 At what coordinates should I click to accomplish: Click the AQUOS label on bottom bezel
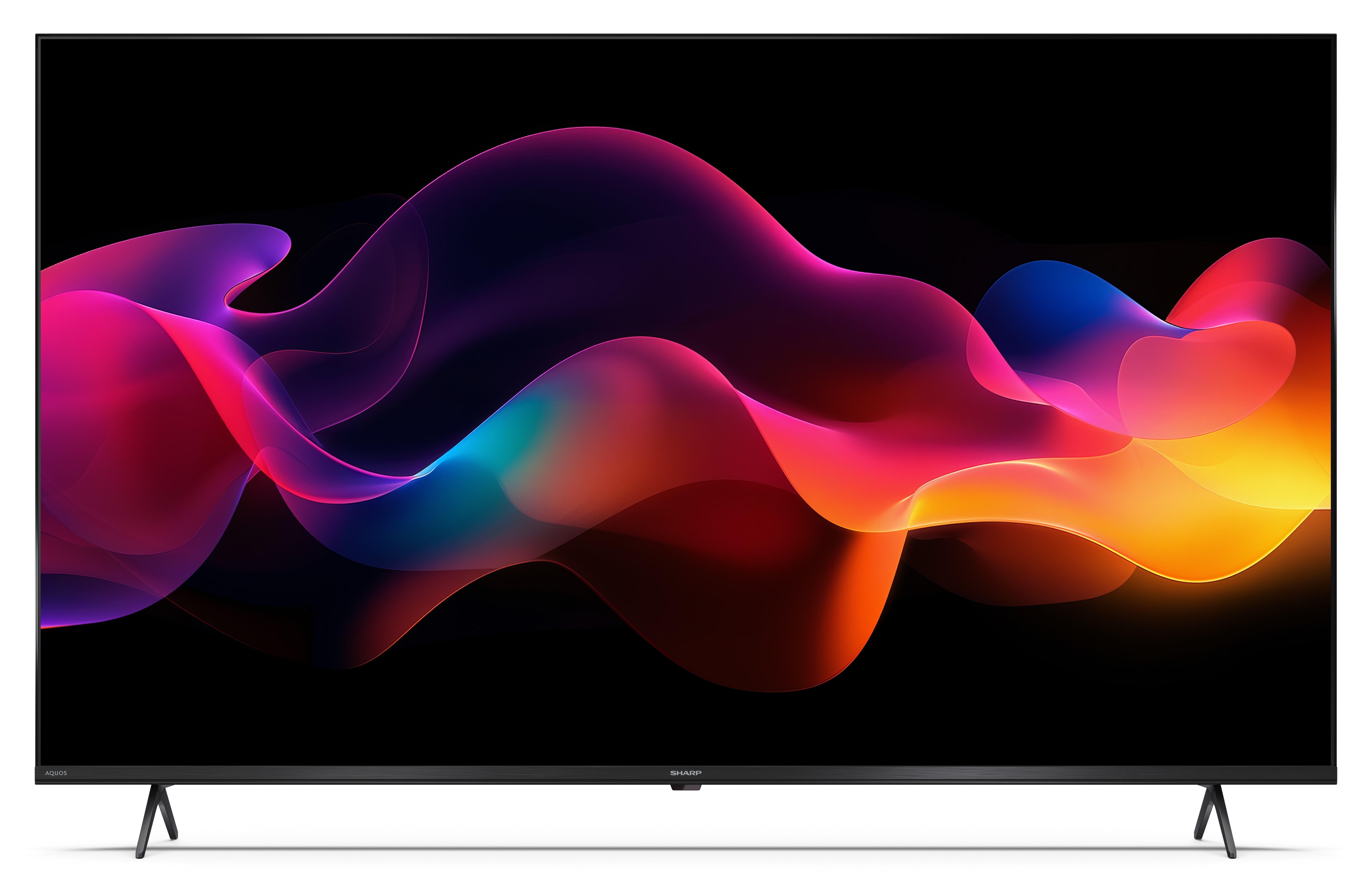(x=56, y=773)
